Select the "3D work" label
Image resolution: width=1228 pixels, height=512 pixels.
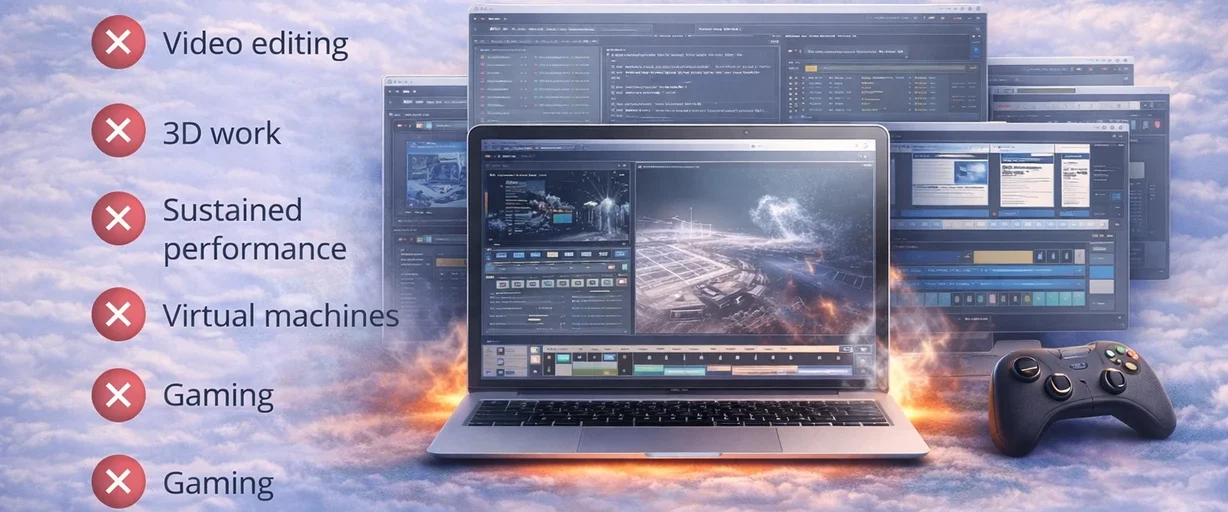tap(222, 133)
